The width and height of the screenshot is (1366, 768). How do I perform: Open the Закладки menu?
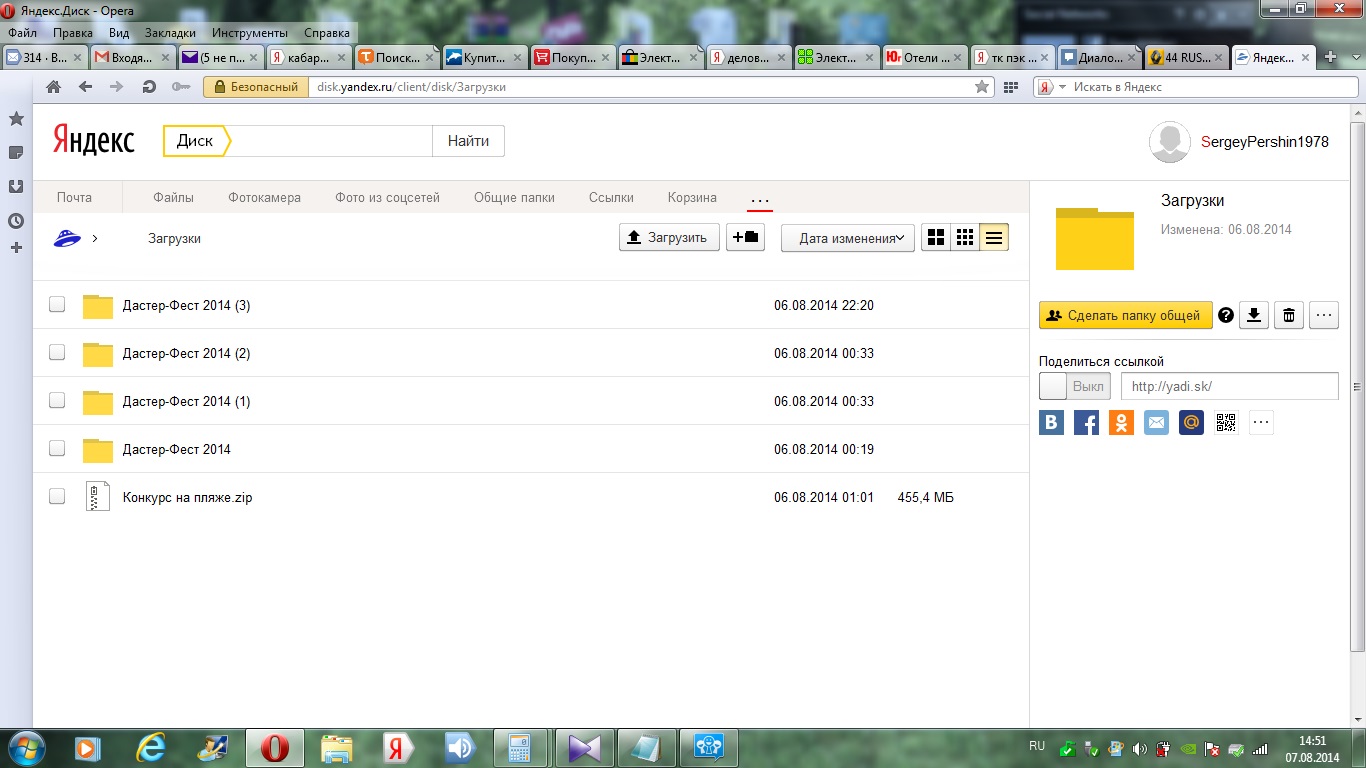pyautogui.click(x=170, y=32)
